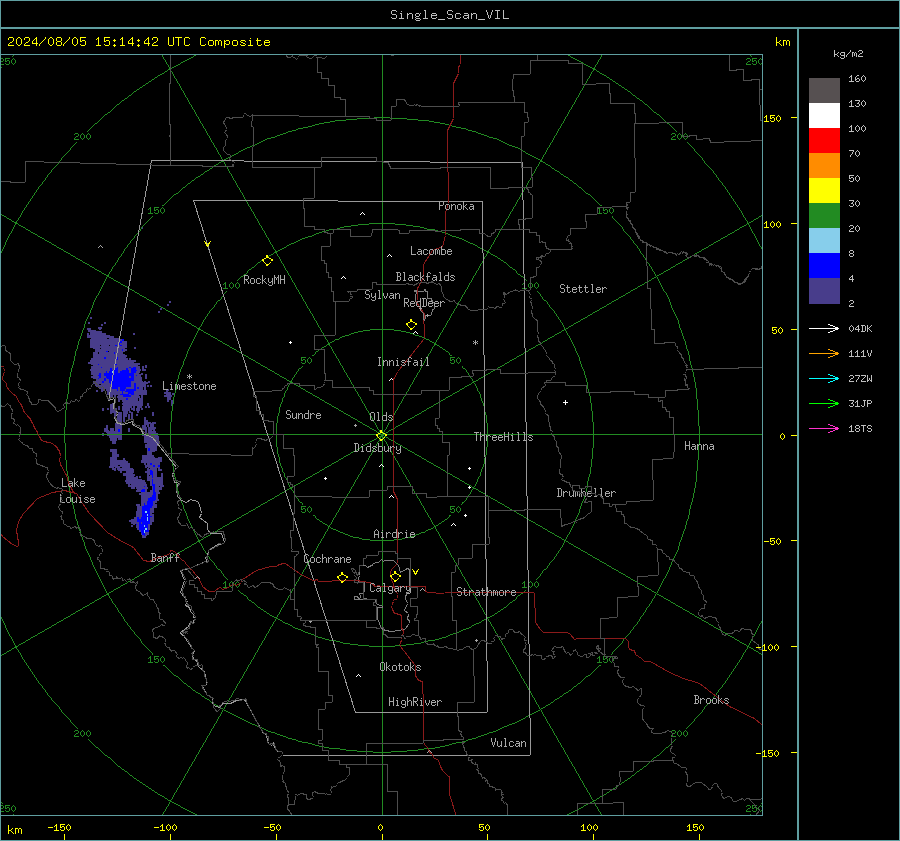Click the orange 50-70 legend color block
This screenshot has width=900, height=841.
pos(824,166)
